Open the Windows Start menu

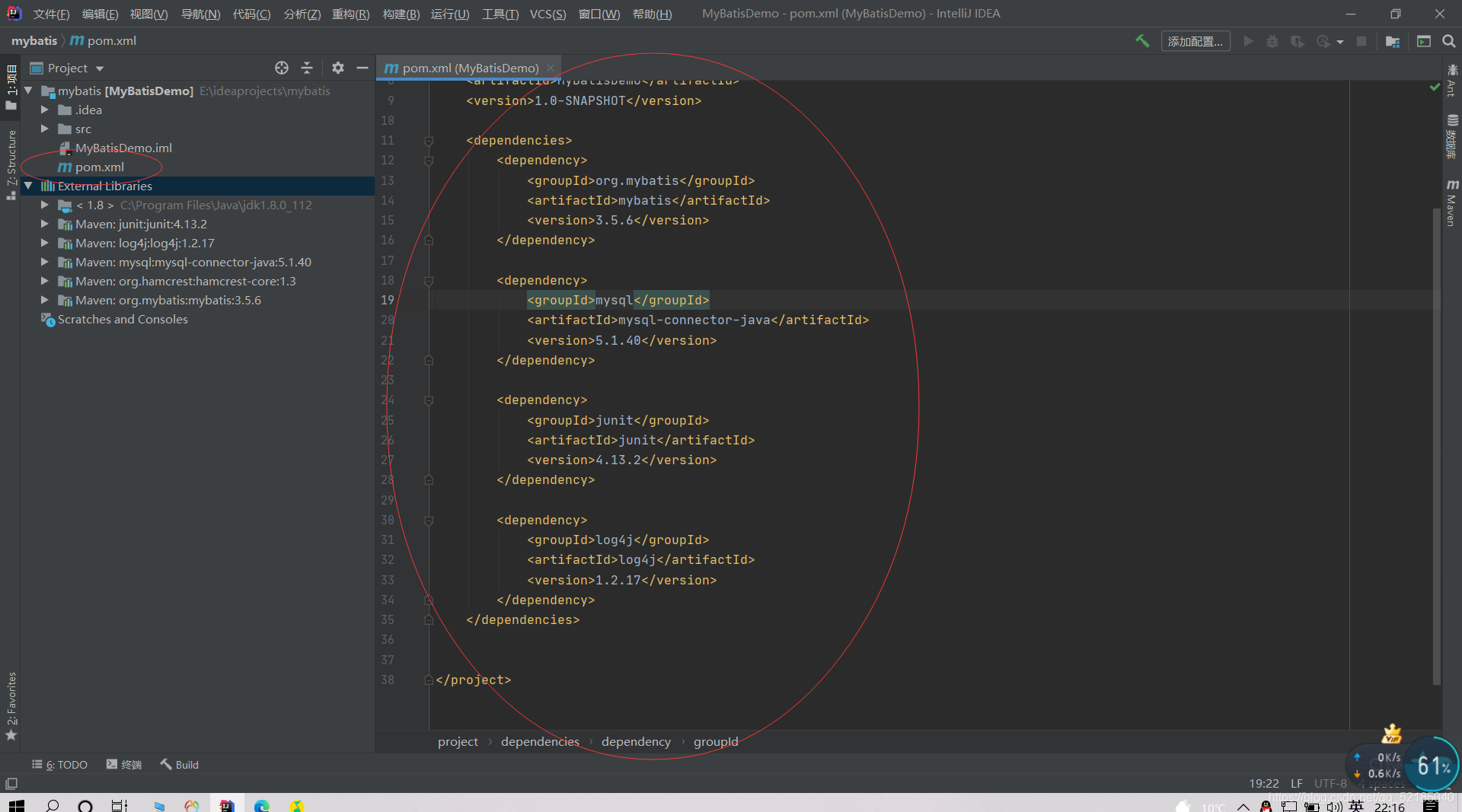tap(17, 805)
